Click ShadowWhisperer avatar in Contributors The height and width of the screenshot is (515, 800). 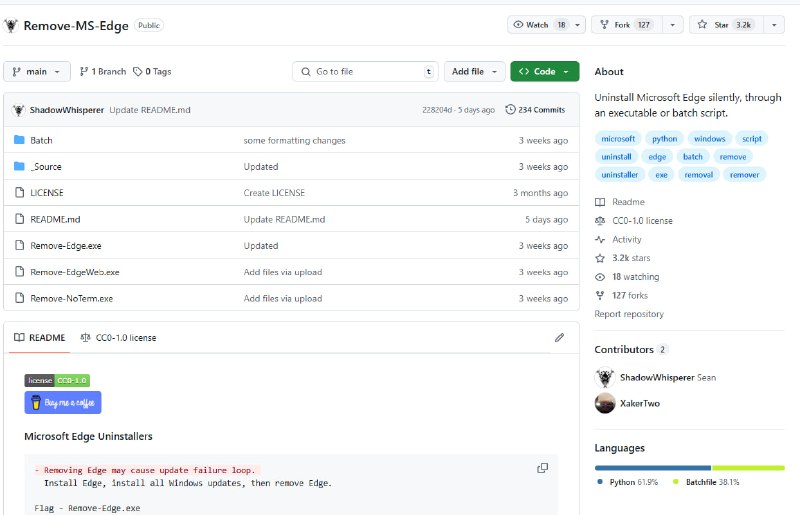[x=604, y=377]
